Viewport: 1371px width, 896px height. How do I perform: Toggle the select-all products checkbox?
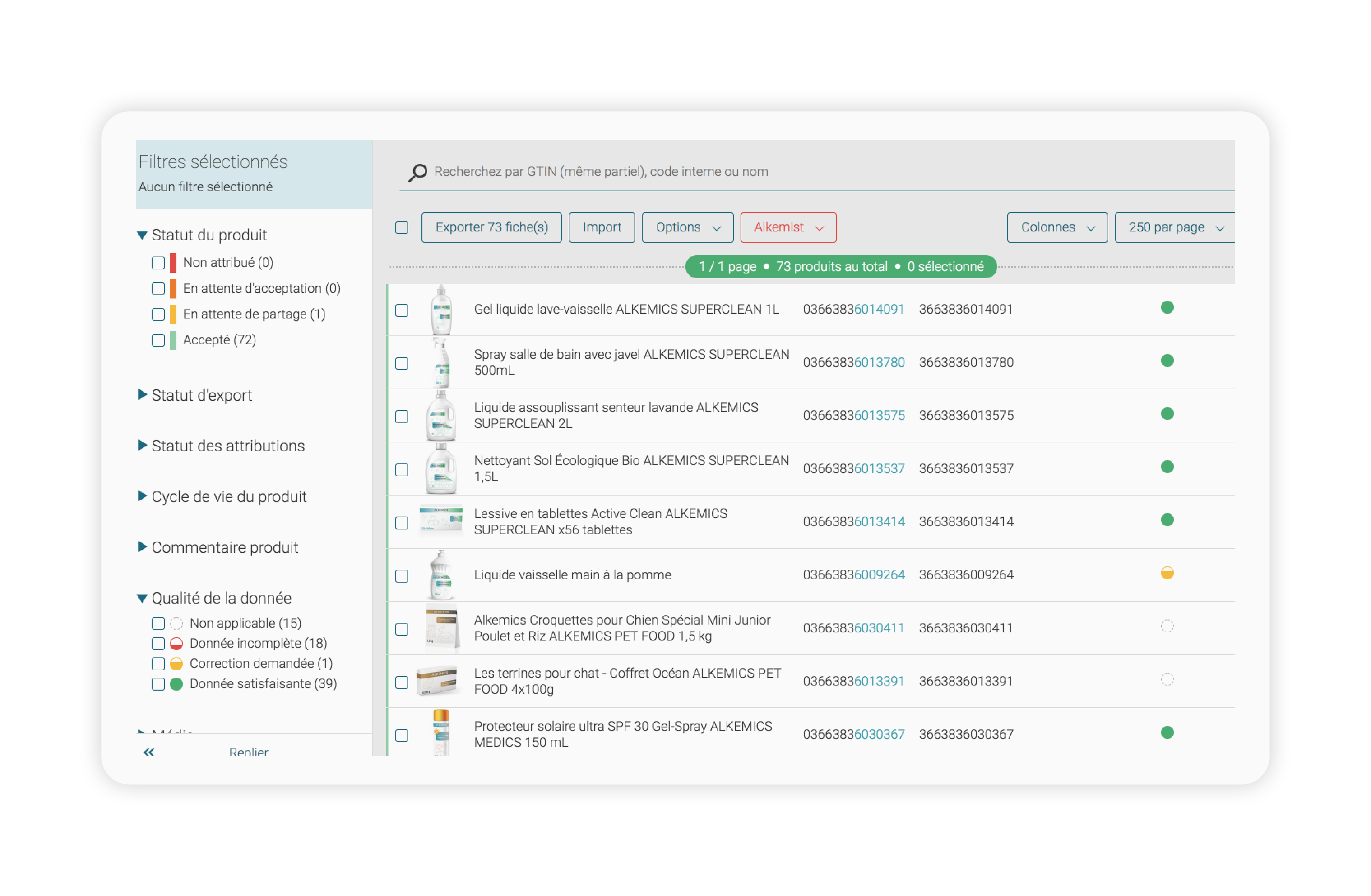click(401, 227)
